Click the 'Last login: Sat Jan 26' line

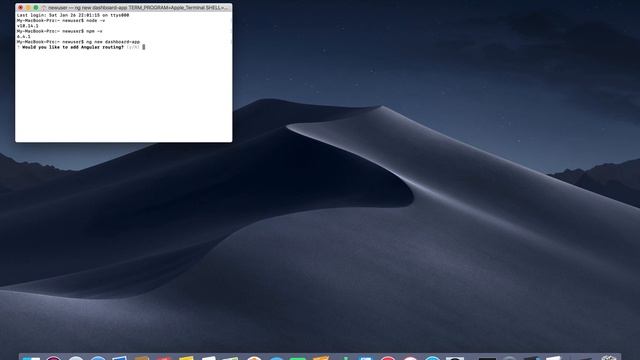pos(73,15)
